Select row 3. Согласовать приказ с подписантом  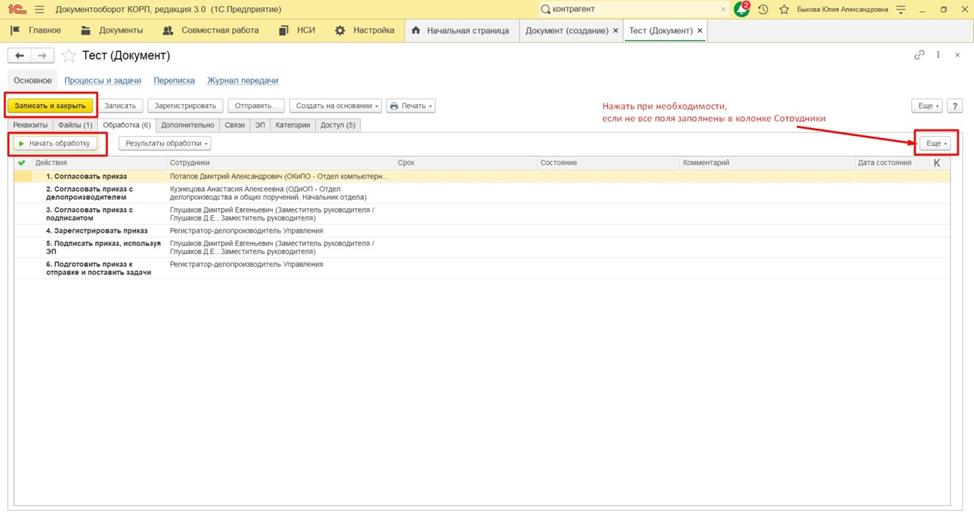tap(482, 214)
